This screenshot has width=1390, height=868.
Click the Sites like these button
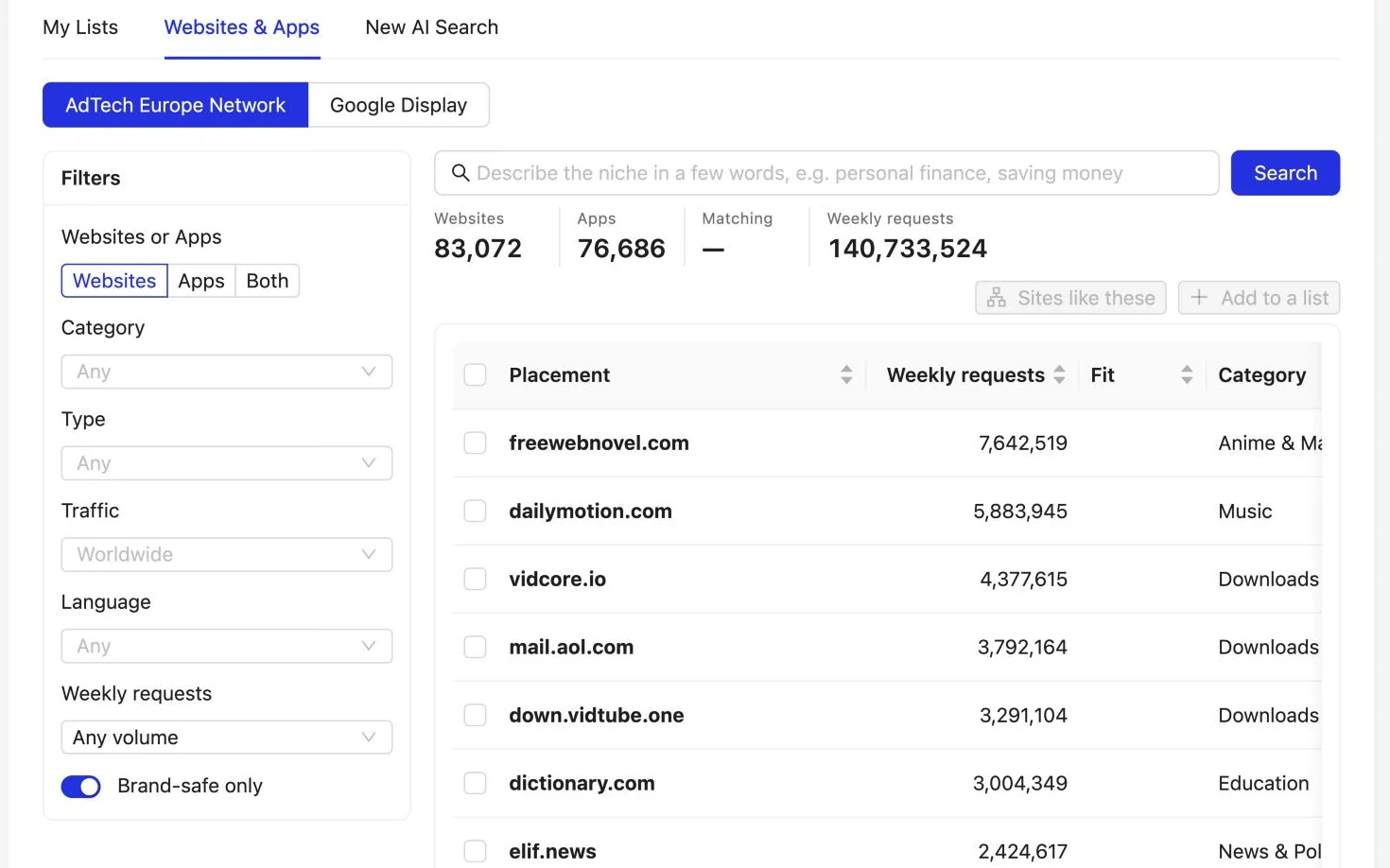tap(1070, 298)
